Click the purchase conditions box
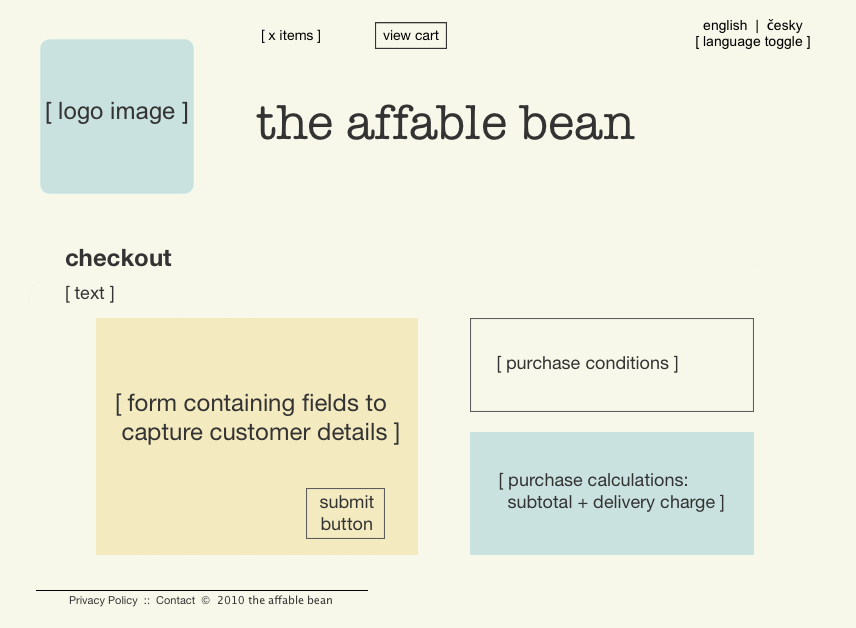Screen dimensions: 856x628 (611, 364)
